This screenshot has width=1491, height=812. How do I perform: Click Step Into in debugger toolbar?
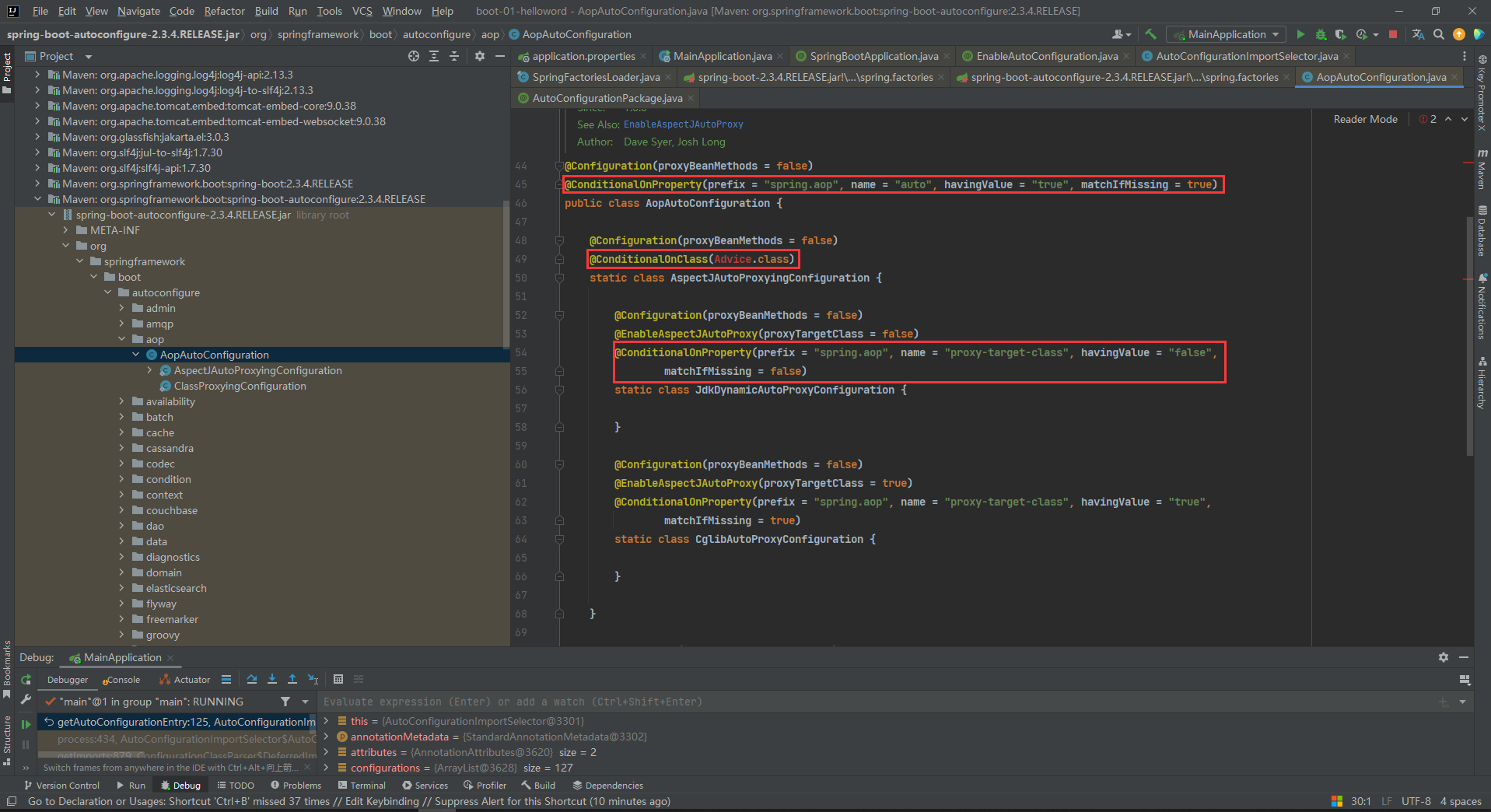coord(272,679)
